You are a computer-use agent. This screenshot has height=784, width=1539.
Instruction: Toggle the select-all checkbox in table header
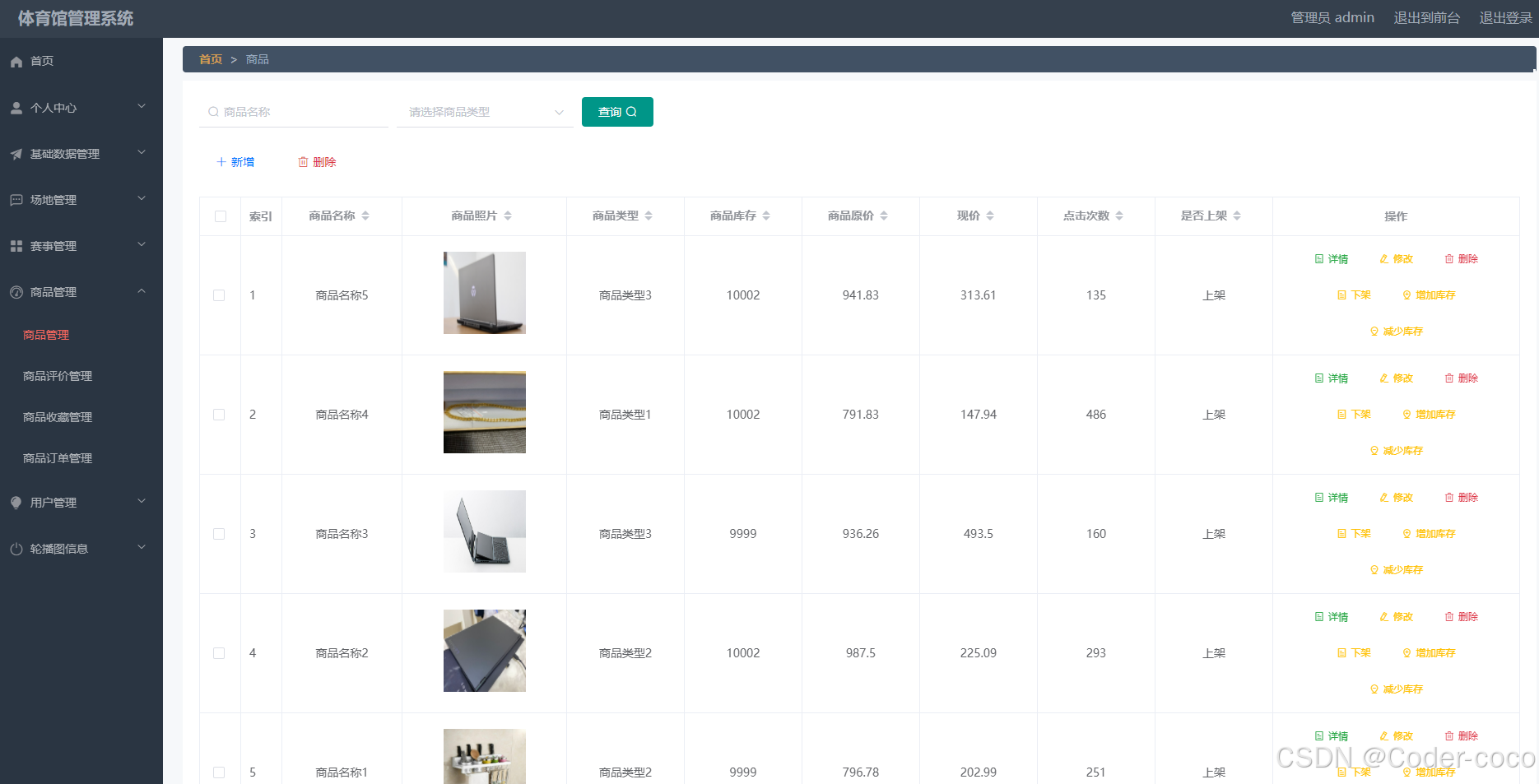click(x=220, y=216)
